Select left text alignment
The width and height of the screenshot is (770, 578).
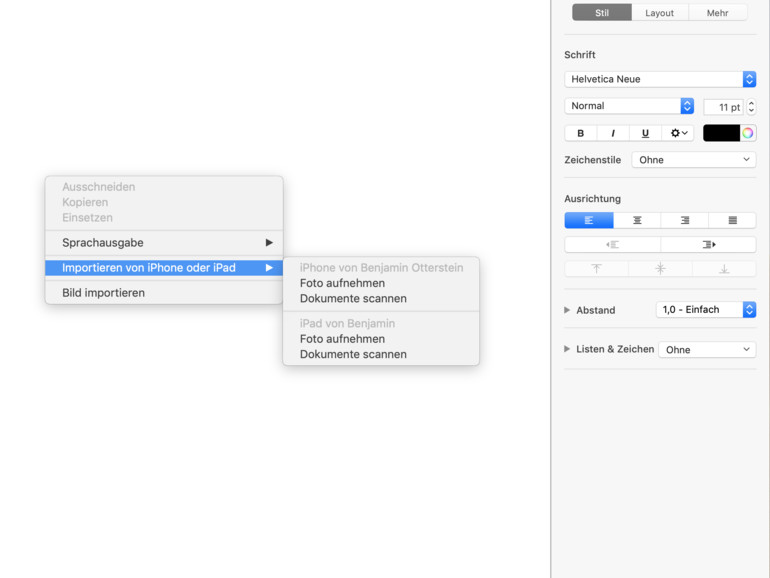[589, 220]
